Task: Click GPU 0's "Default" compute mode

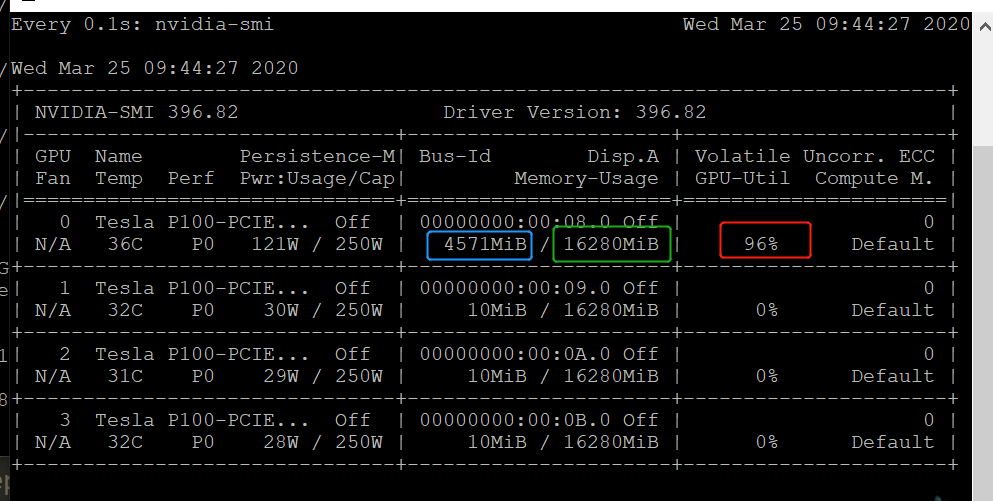Action: click(892, 244)
